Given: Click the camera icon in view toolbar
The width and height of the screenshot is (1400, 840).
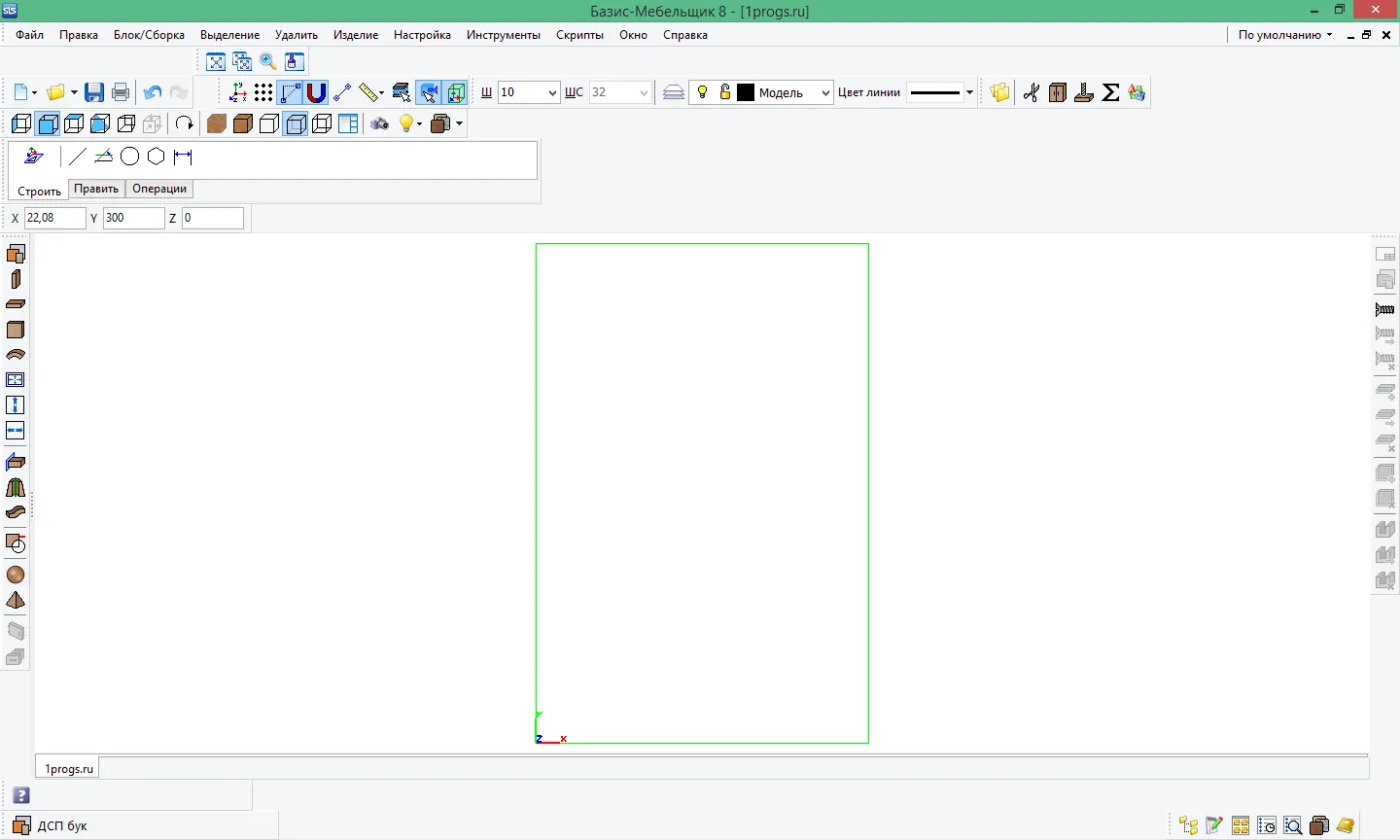Looking at the screenshot, I should (x=380, y=123).
